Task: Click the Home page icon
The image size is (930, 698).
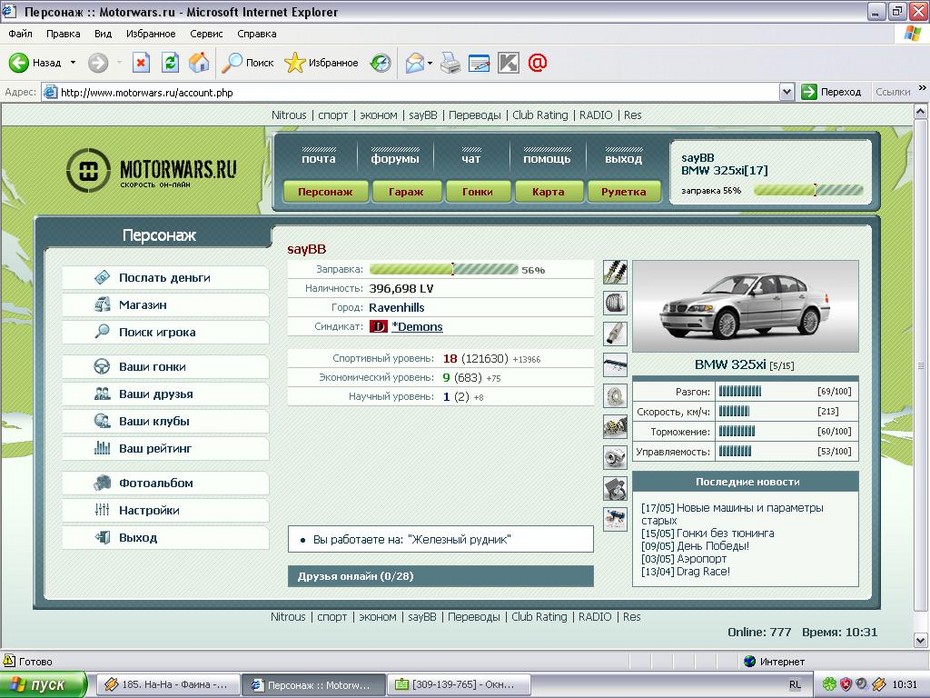Action: pyautogui.click(x=199, y=62)
